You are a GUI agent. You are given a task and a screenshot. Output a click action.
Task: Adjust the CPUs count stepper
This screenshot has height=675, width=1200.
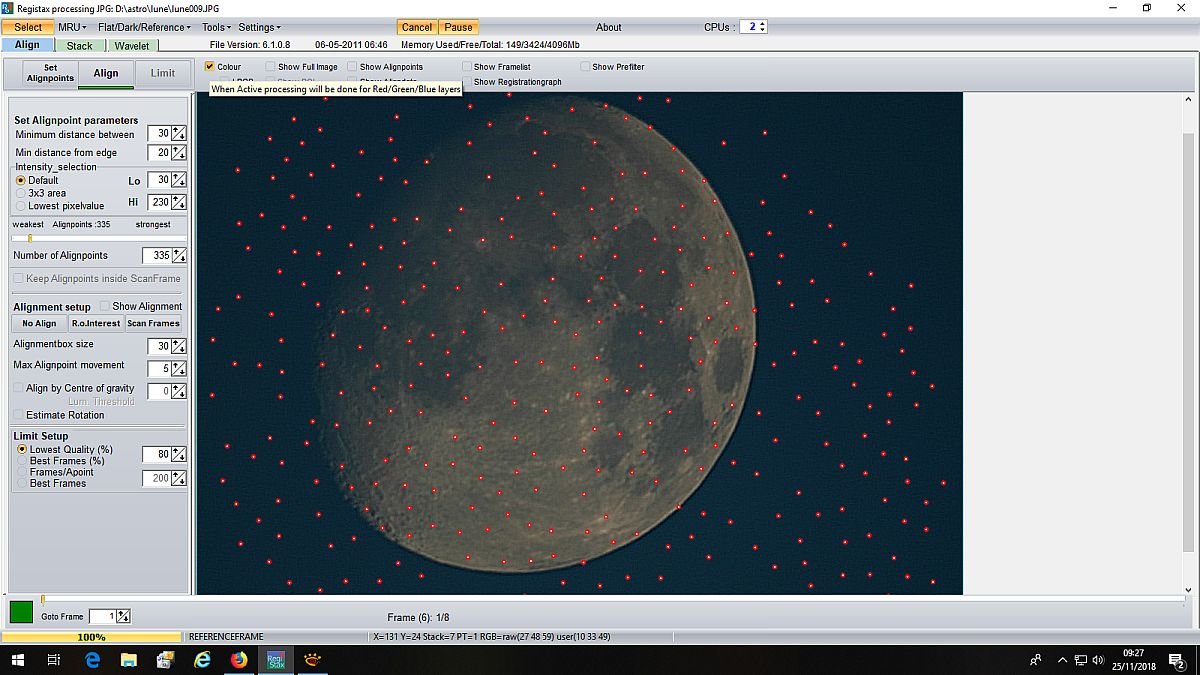coord(763,27)
